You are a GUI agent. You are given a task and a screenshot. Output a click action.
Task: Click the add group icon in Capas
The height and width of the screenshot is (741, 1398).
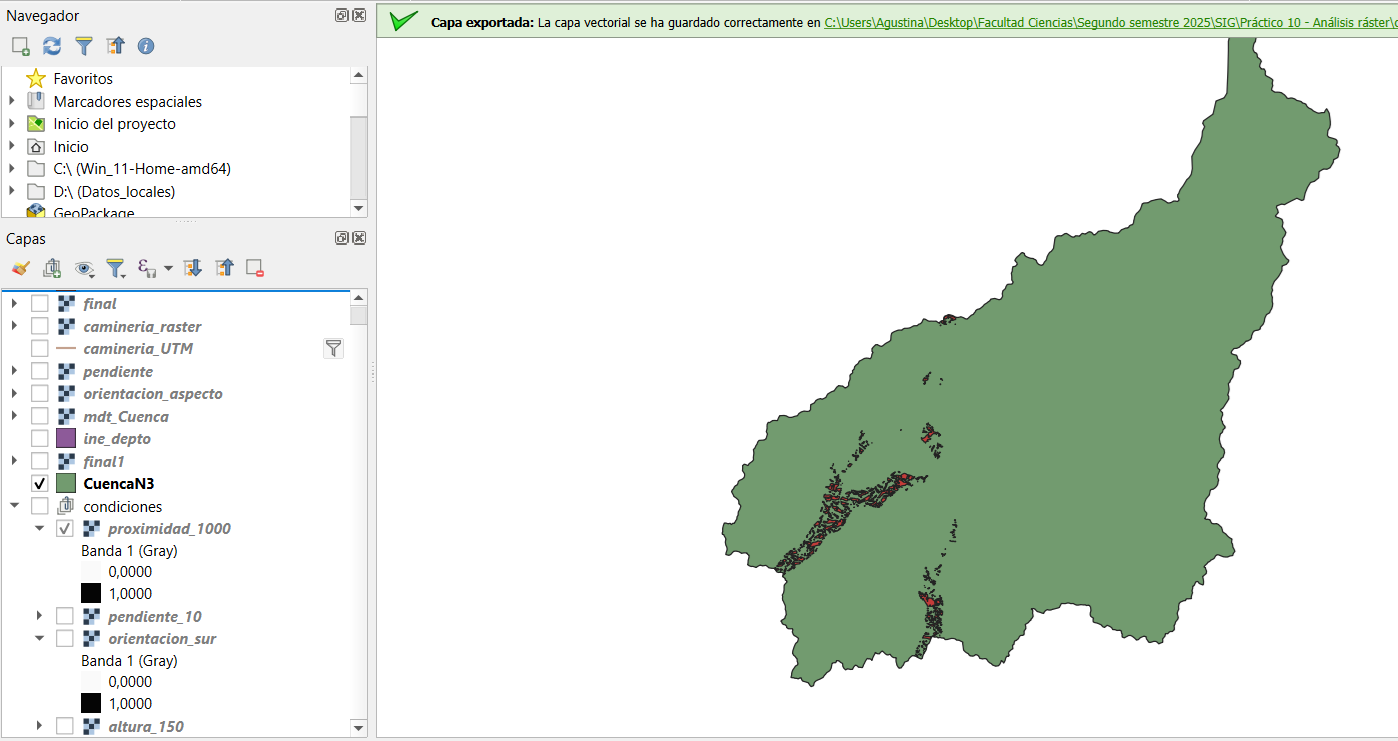[x=52, y=268]
